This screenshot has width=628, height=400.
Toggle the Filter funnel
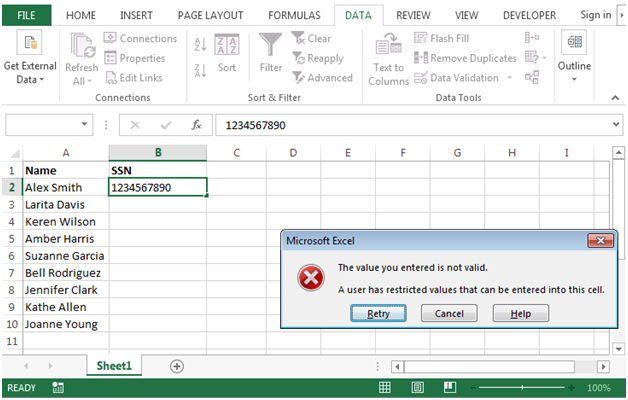[271, 53]
